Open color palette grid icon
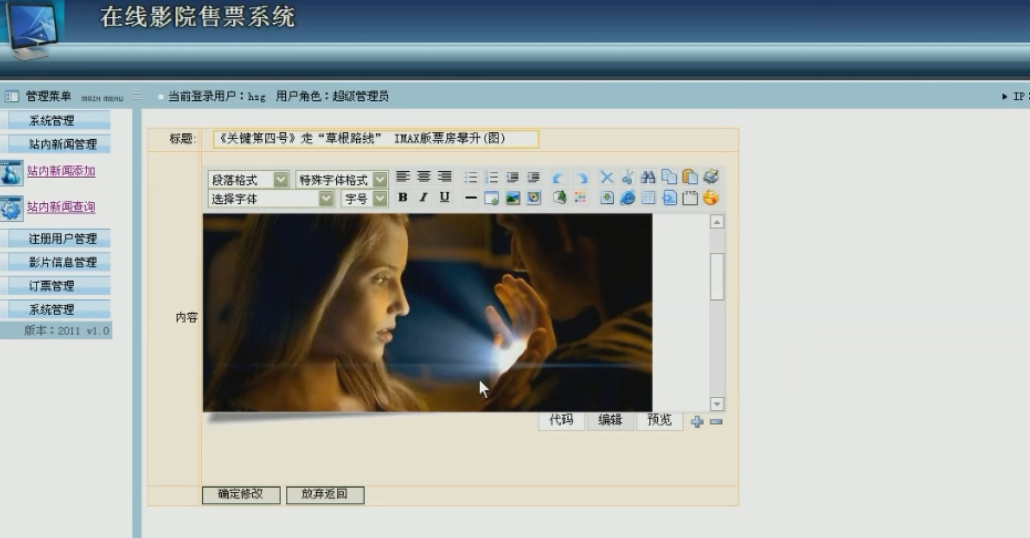This screenshot has width=1030, height=538. click(x=580, y=198)
